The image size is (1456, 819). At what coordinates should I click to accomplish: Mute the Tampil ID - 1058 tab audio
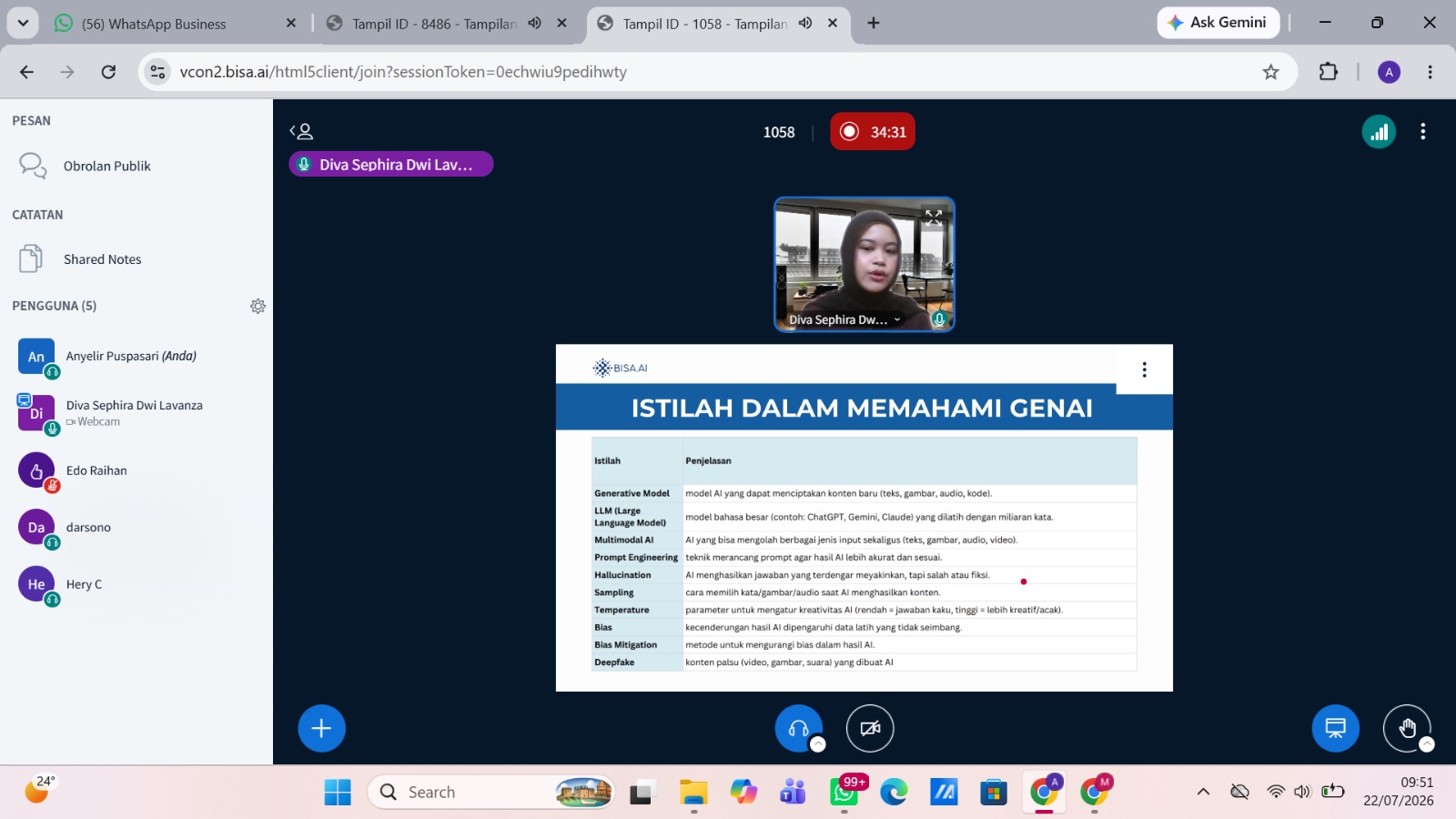[x=805, y=23]
